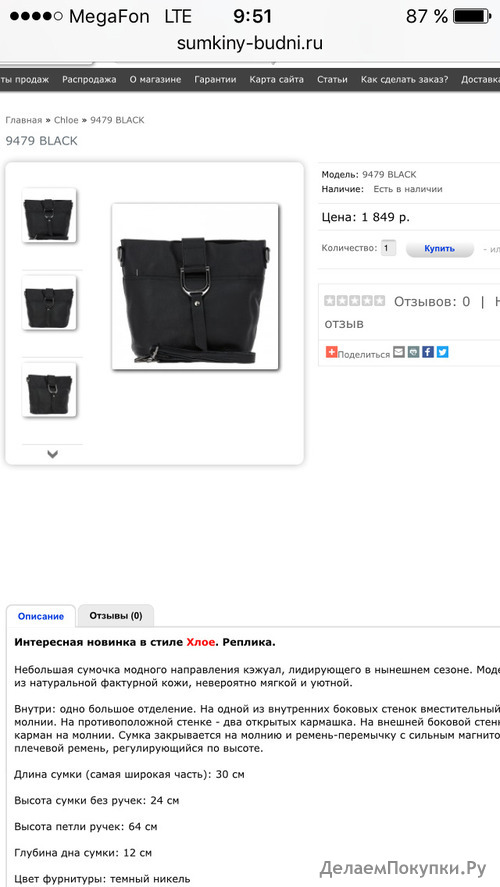This screenshot has width=500, height=887.
Task: Tap the sumkiny-budni.ru address bar
Action: click(250, 44)
